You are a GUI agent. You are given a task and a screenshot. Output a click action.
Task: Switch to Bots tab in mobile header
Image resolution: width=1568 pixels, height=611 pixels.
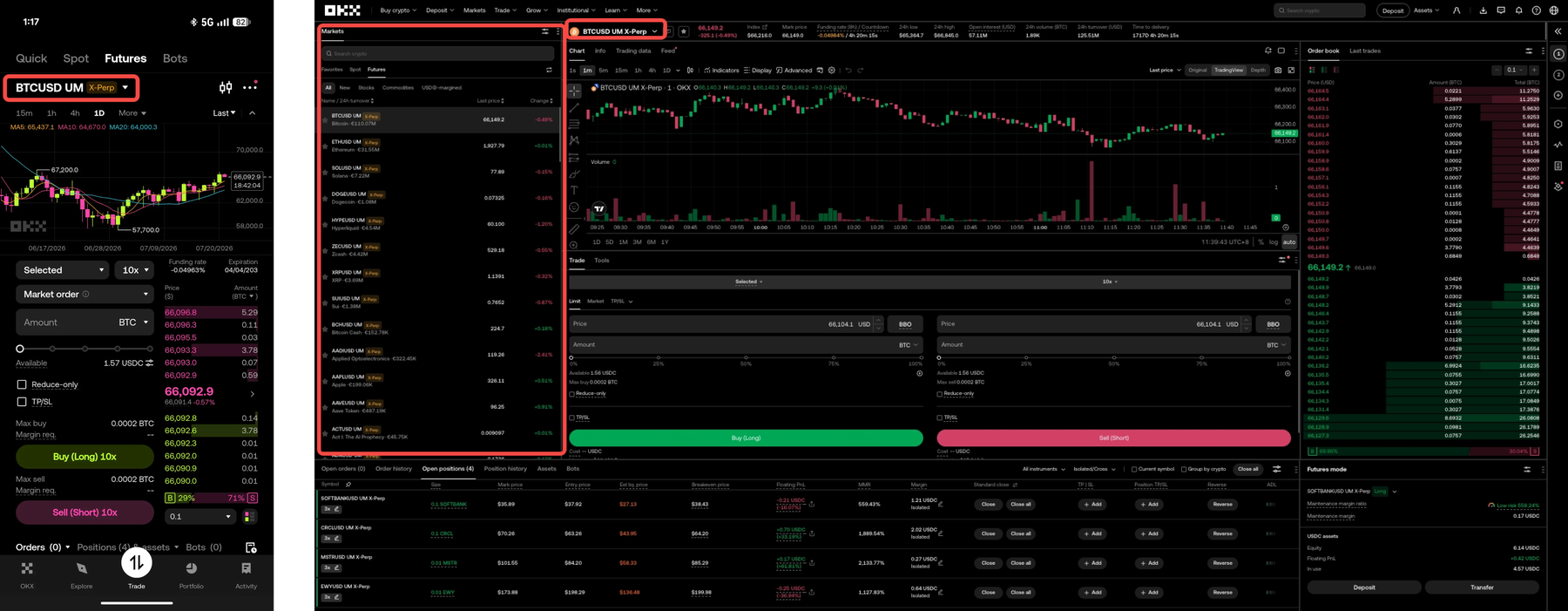click(175, 58)
